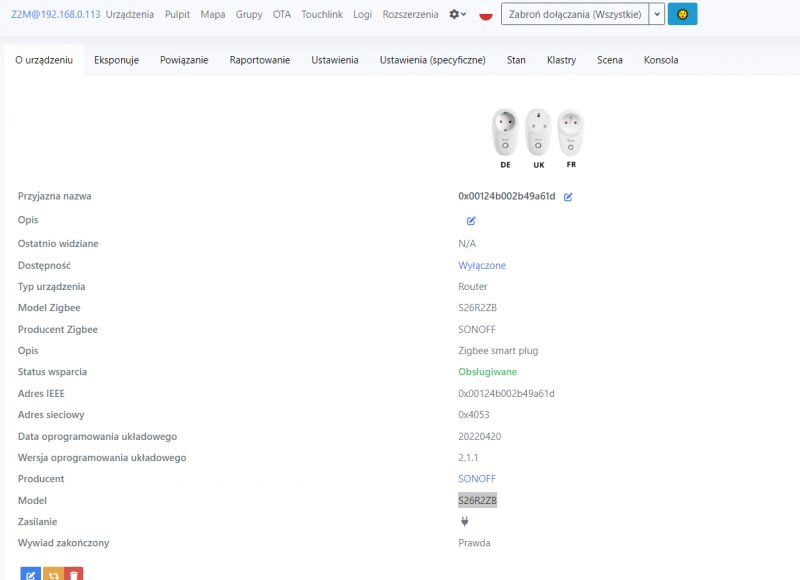Click the Ostatnio widziane N/A value
Image resolution: width=800 pixels, height=580 pixels.
(467, 244)
